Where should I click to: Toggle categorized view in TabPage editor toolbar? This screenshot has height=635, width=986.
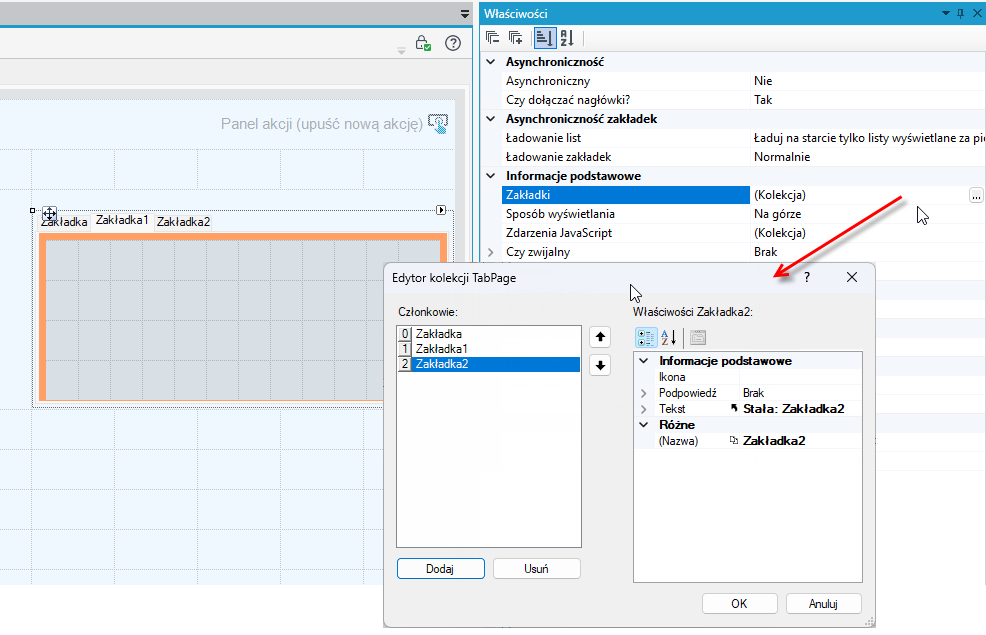(x=646, y=338)
